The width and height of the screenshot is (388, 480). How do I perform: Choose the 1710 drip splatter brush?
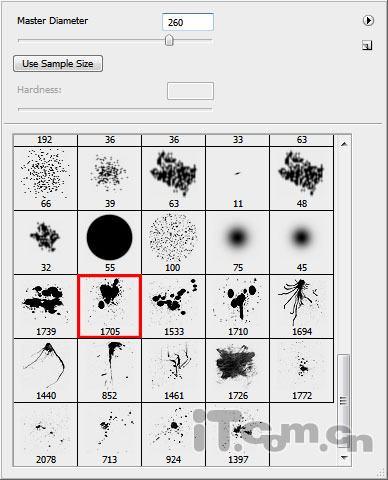[237, 306]
